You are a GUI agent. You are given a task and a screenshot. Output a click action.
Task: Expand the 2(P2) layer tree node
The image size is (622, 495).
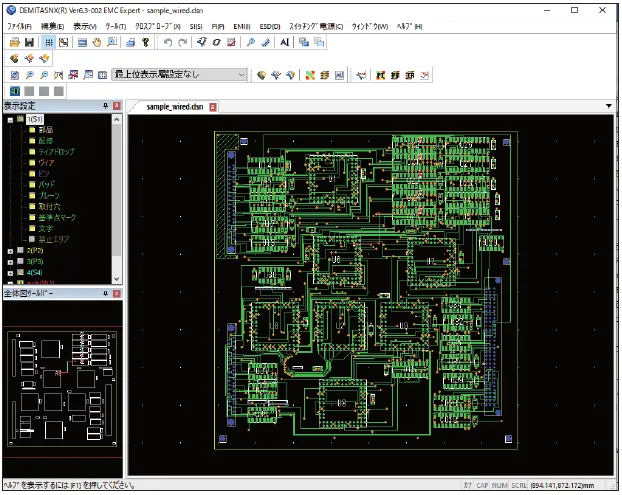point(10,251)
